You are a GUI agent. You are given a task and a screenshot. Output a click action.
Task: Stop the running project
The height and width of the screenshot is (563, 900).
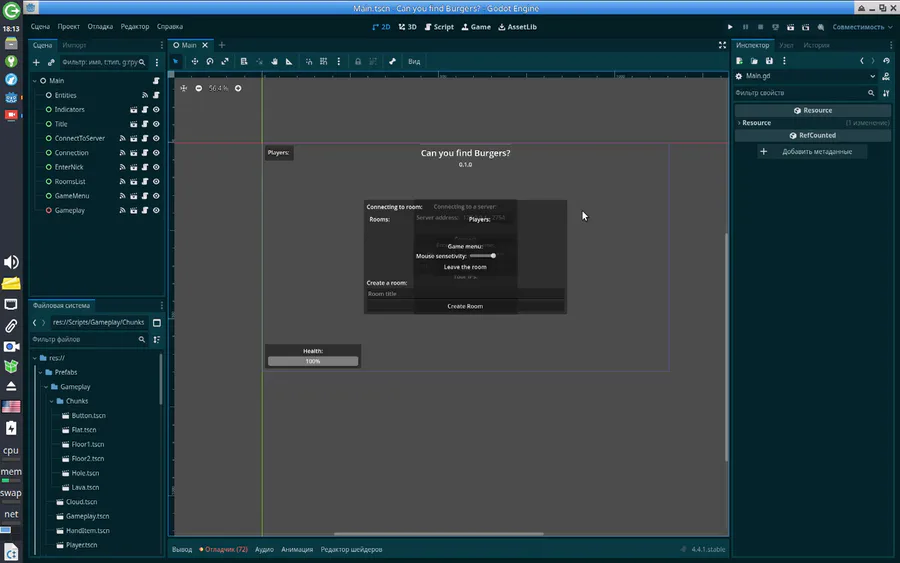click(761, 27)
